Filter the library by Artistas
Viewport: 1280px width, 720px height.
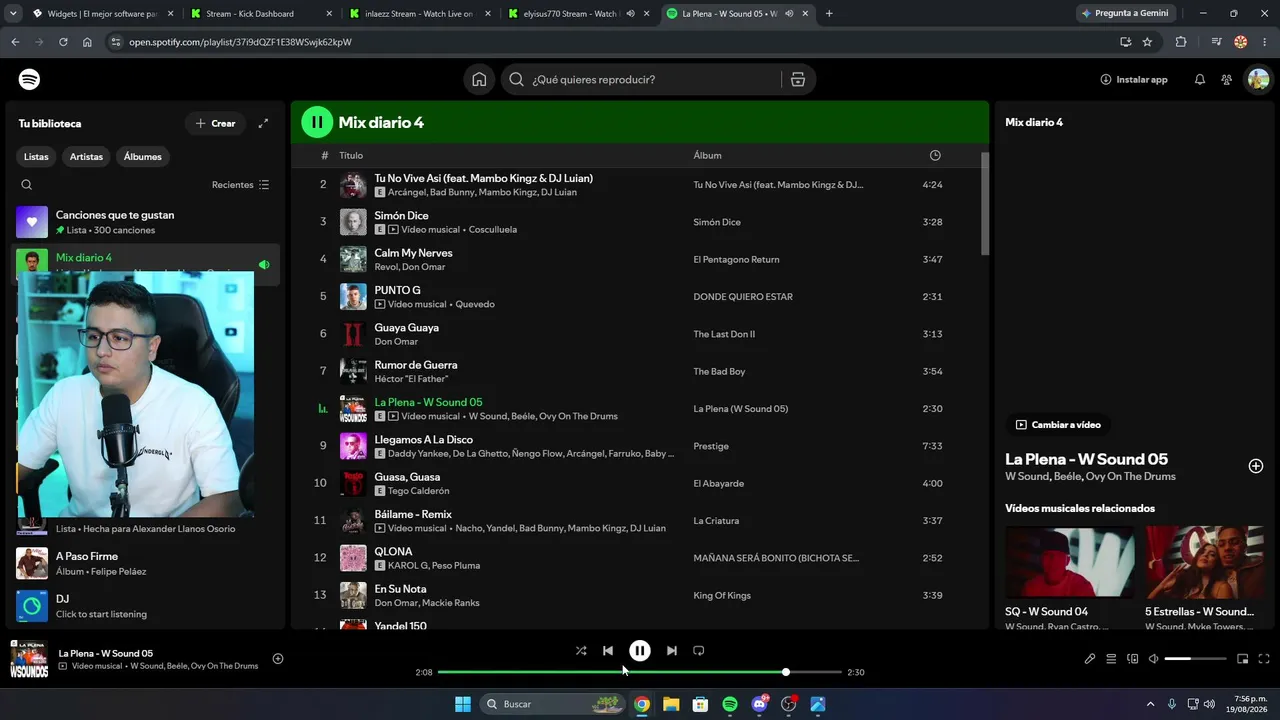(x=86, y=157)
